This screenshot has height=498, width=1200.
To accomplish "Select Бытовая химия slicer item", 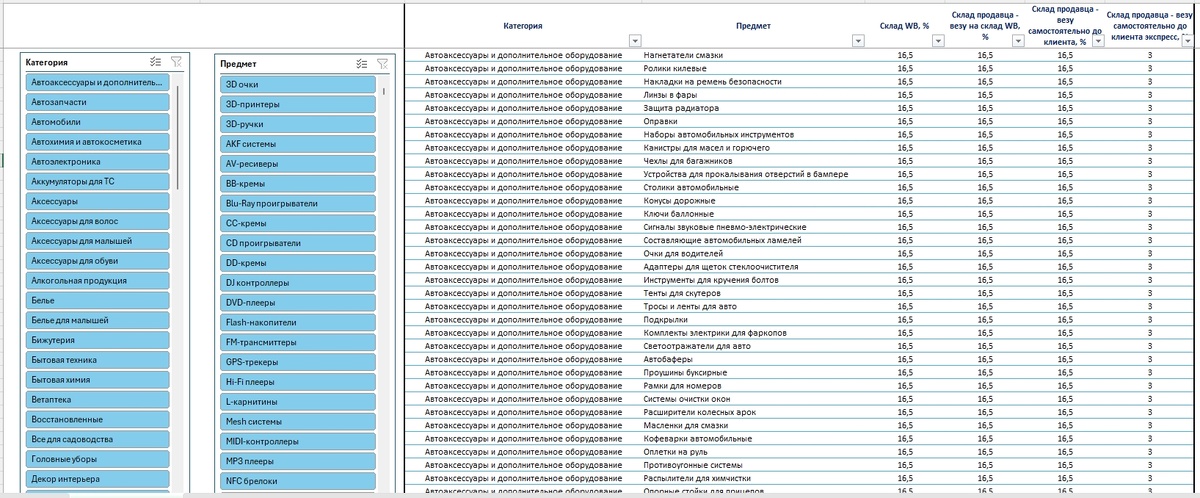I will click(96, 380).
